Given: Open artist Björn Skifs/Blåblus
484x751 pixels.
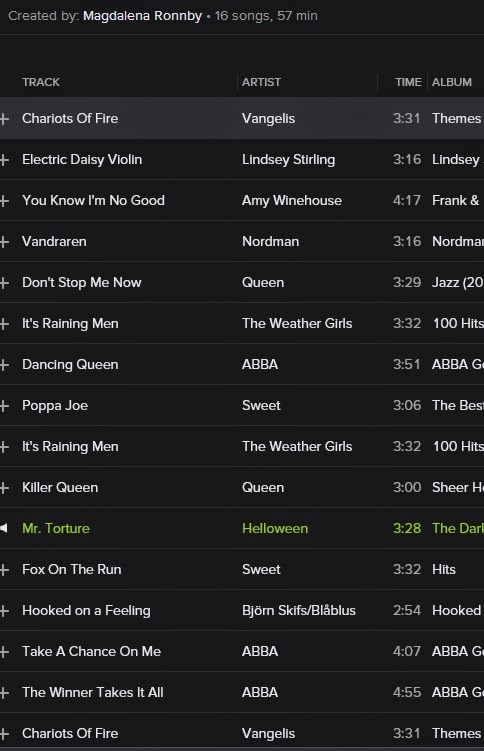Looking at the screenshot, I should [x=298, y=610].
